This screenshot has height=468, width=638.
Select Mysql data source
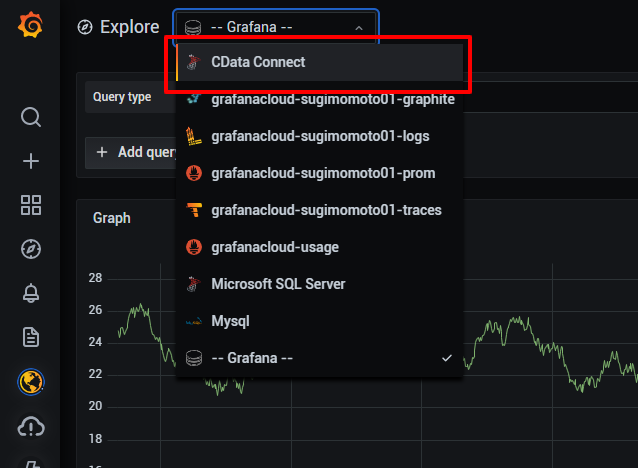(x=319, y=321)
